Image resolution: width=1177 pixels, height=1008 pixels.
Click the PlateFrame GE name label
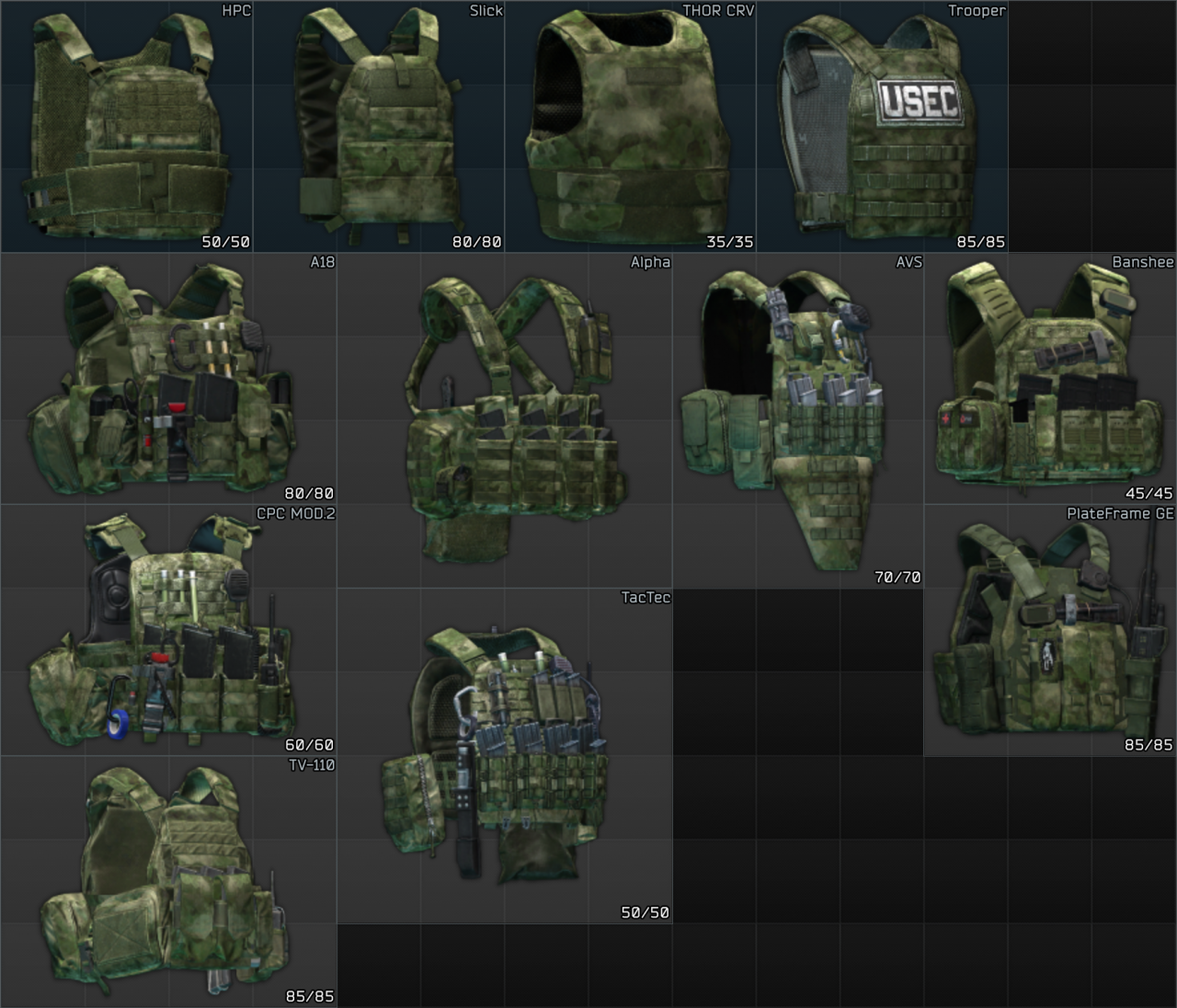pyautogui.click(x=1120, y=513)
